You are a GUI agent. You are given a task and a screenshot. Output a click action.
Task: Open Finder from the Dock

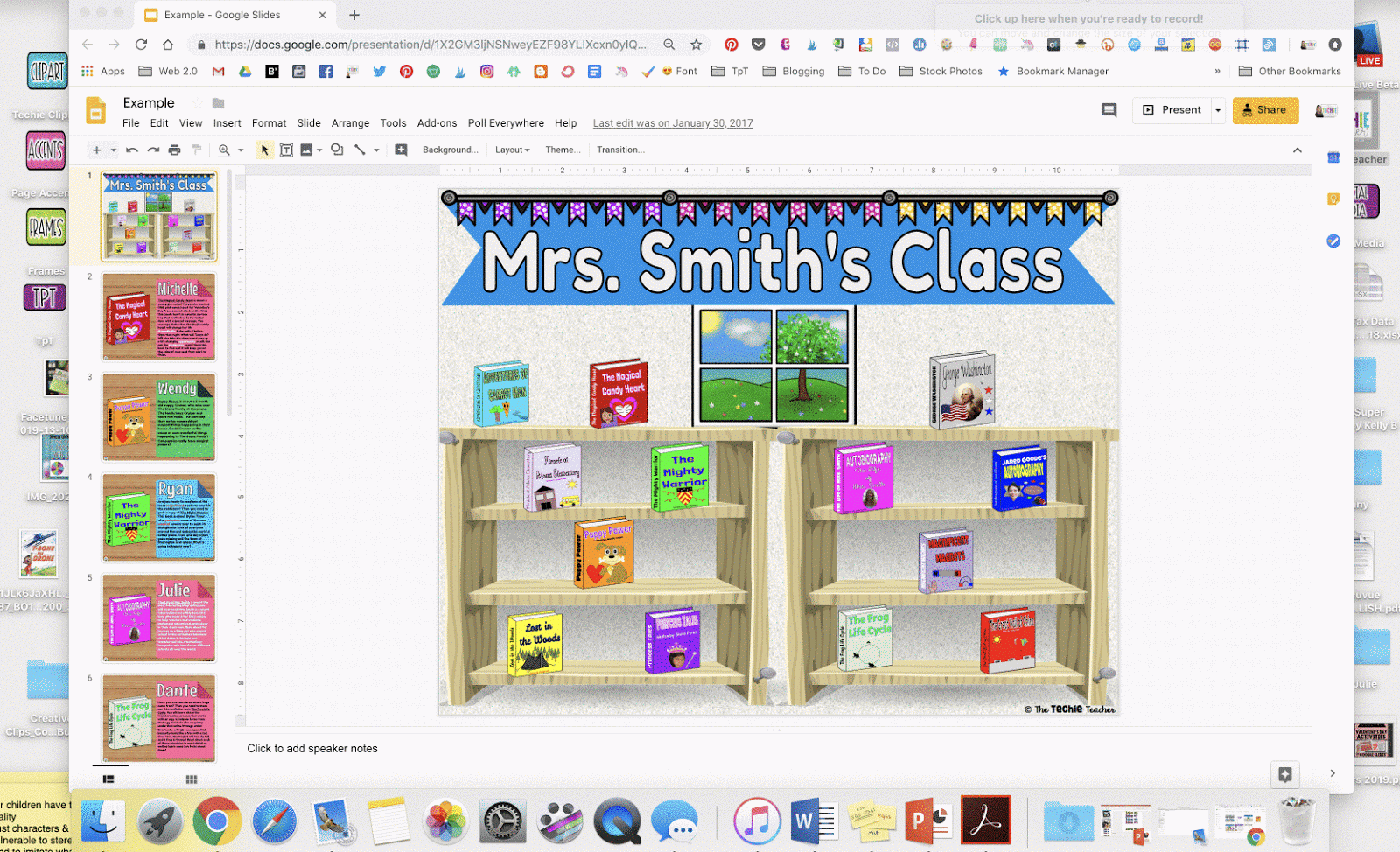click(103, 822)
